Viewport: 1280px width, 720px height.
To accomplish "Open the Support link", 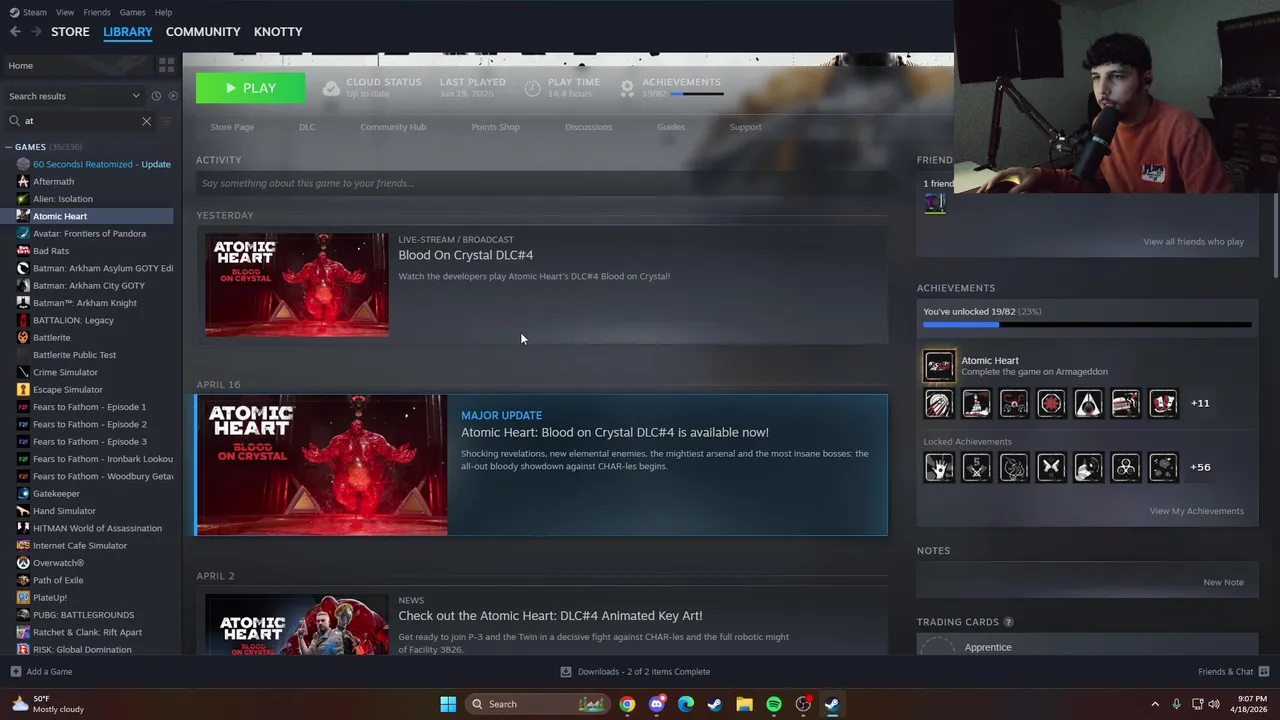I will [x=745, y=127].
